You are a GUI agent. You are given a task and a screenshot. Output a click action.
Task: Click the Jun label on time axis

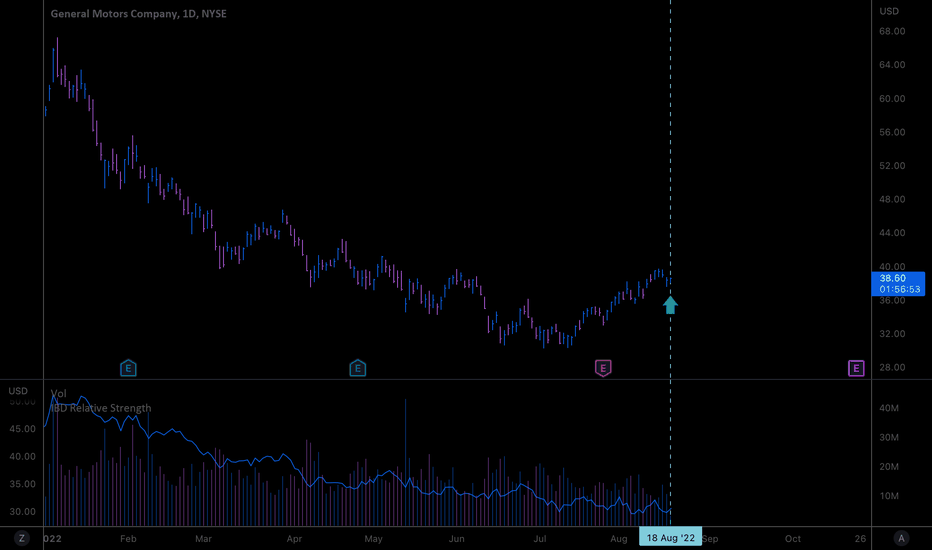[x=456, y=539]
